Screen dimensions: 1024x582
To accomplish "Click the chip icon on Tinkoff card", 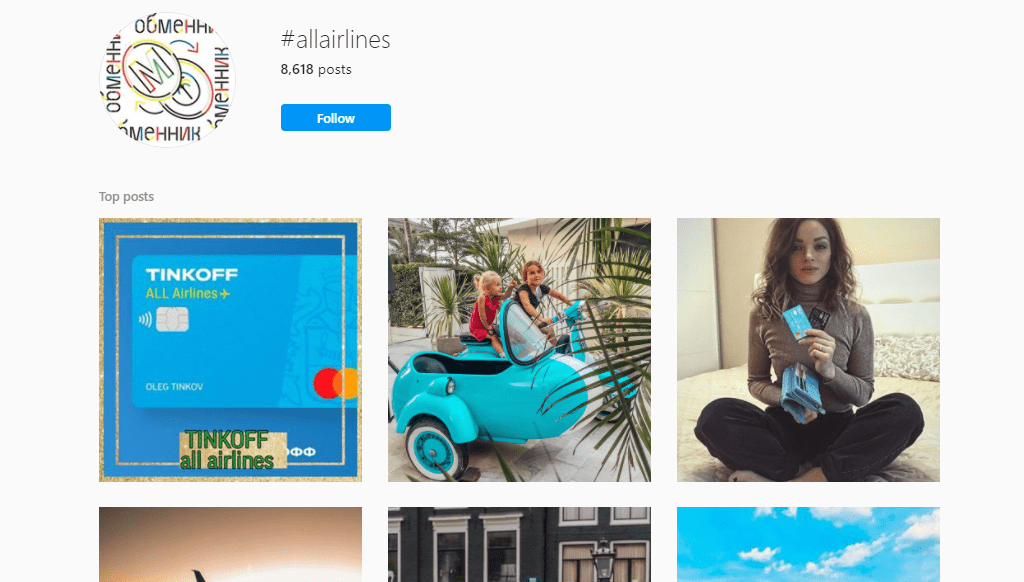I will pyautogui.click(x=172, y=319).
